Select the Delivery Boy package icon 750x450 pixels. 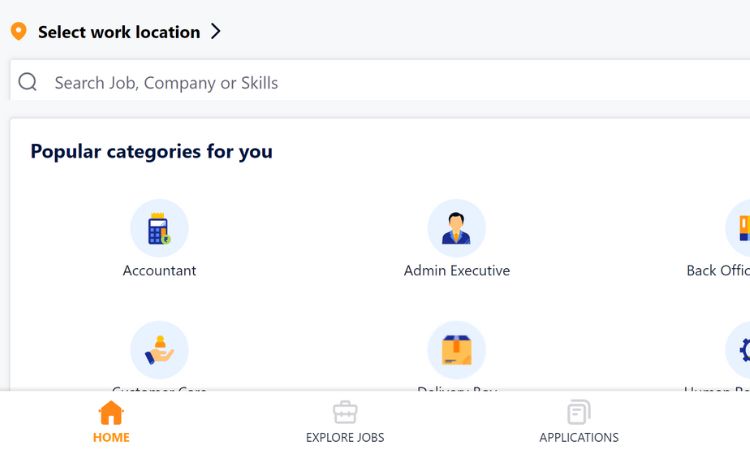tap(456, 350)
